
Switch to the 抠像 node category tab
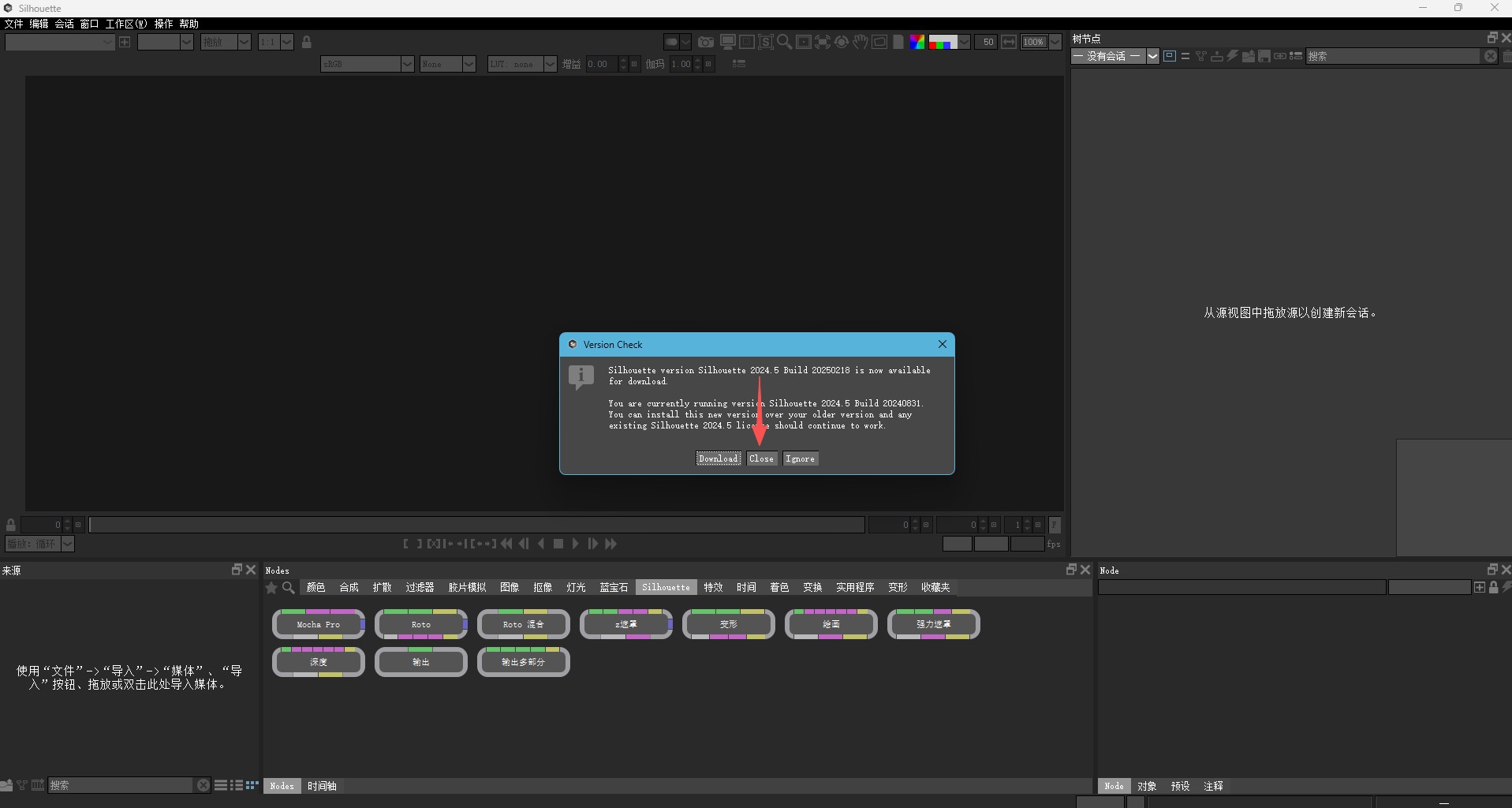tap(543, 588)
